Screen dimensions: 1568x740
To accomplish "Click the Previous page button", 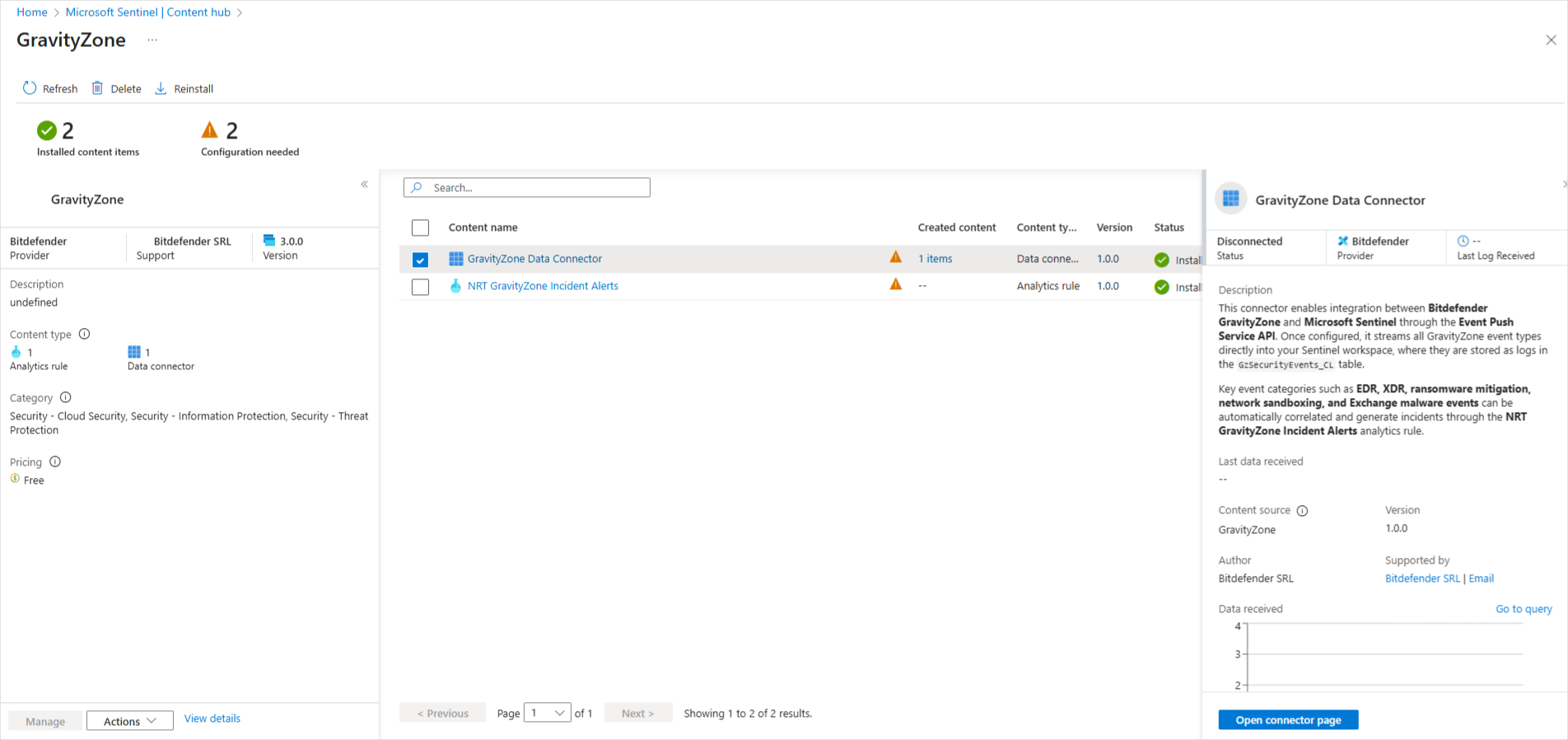I will [x=443, y=713].
